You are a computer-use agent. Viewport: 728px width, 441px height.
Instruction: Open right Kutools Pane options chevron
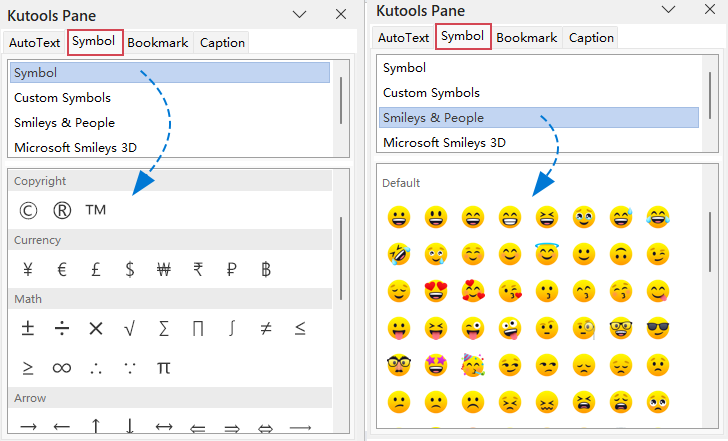[669, 9]
